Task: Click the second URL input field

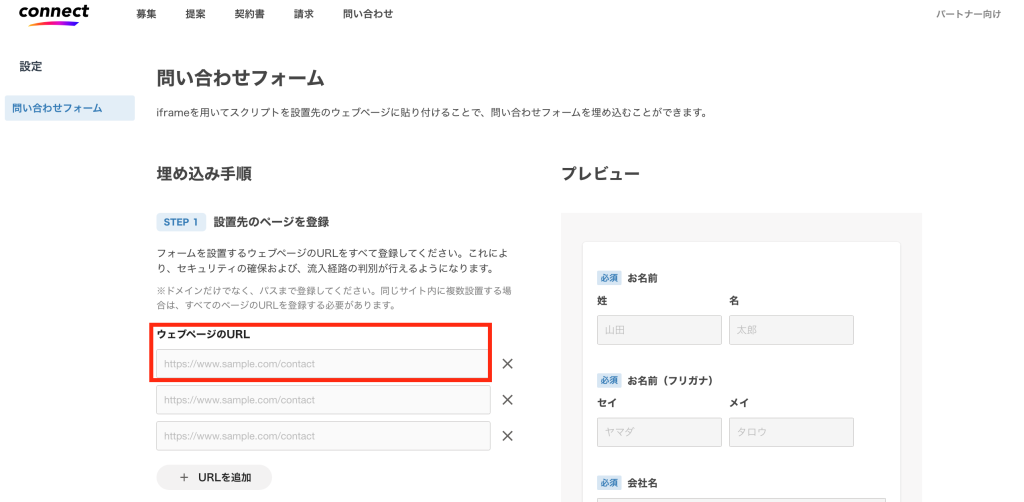Action: point(323,400)
